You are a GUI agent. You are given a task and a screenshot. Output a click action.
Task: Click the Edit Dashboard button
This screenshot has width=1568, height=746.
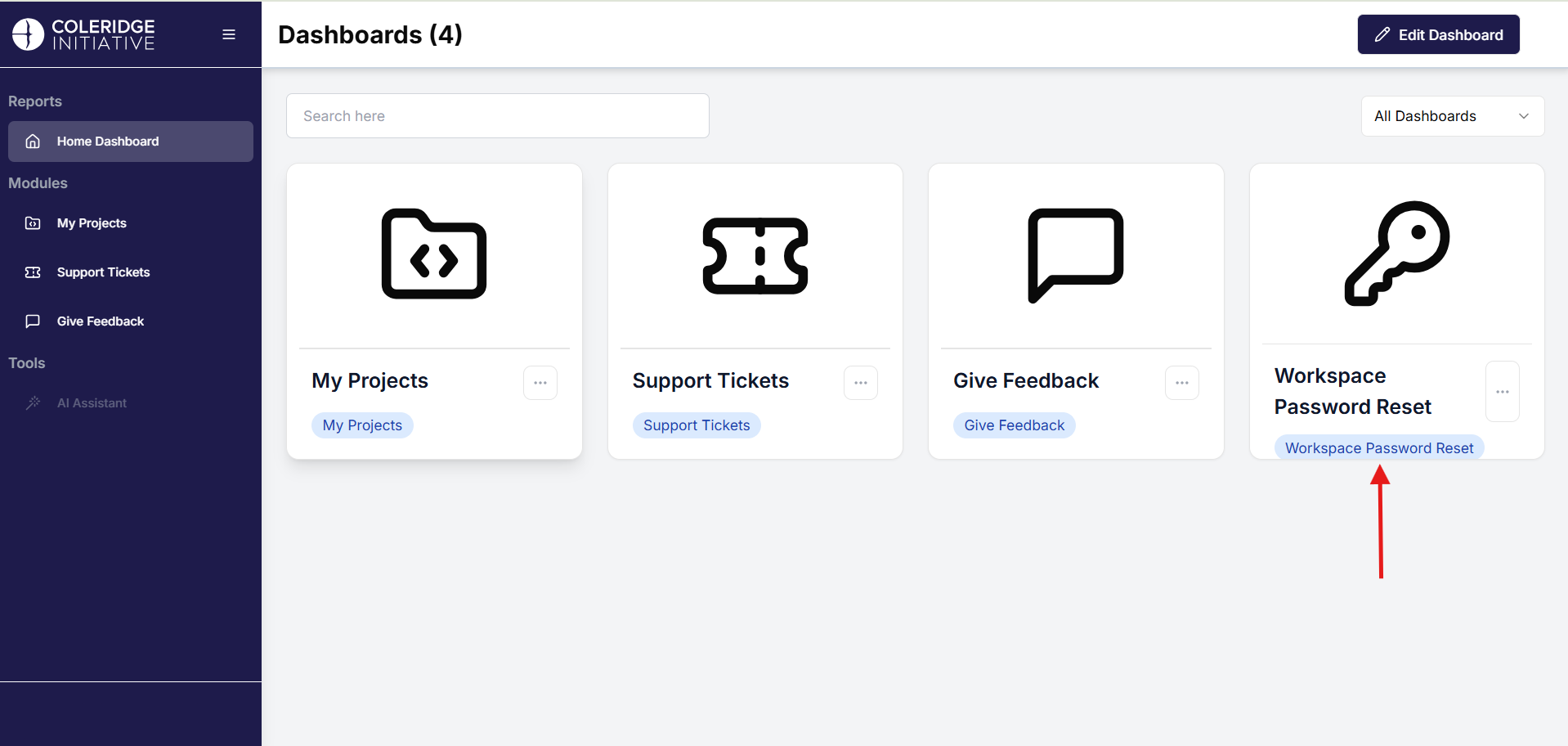pyautogui.click(x=1438, y=34)
